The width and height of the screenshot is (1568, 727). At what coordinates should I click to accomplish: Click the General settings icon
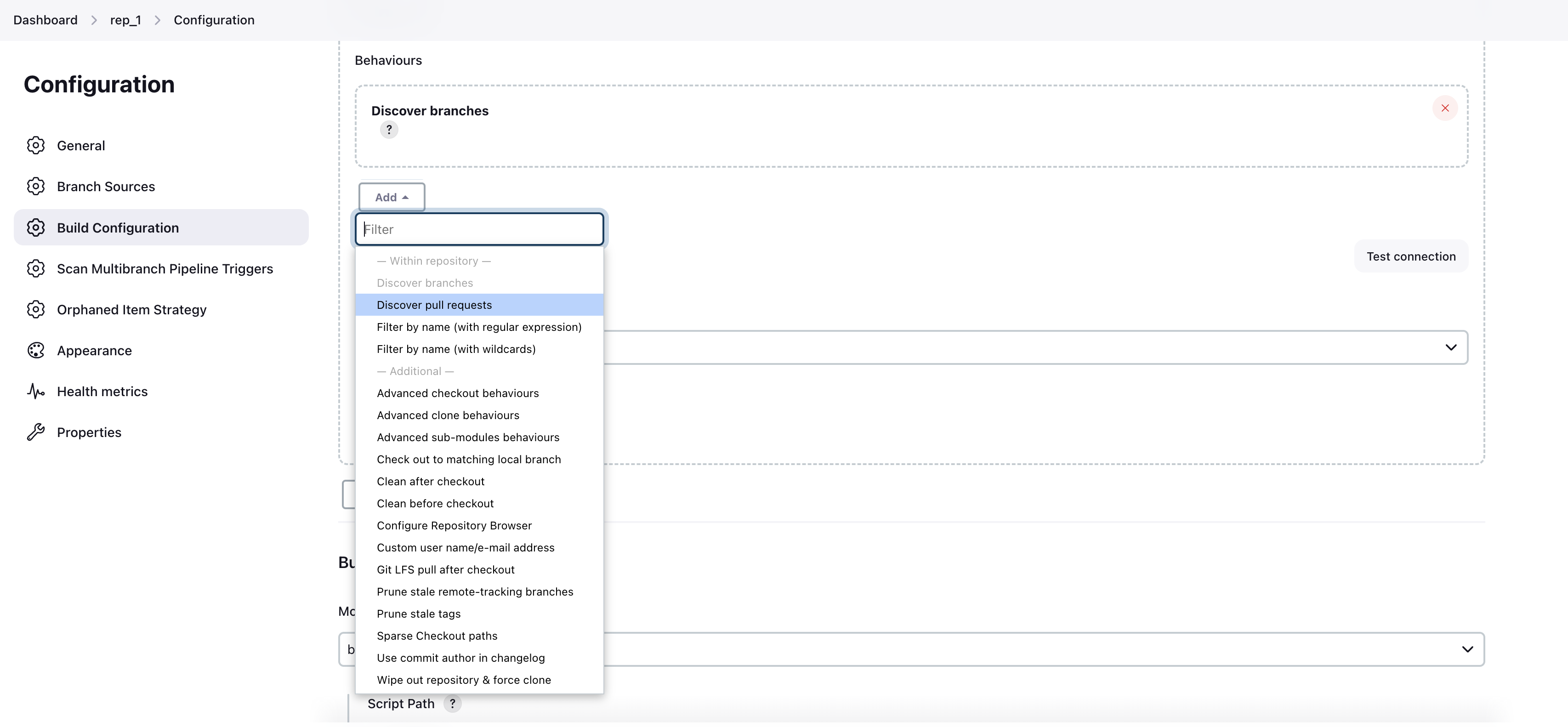35,145
